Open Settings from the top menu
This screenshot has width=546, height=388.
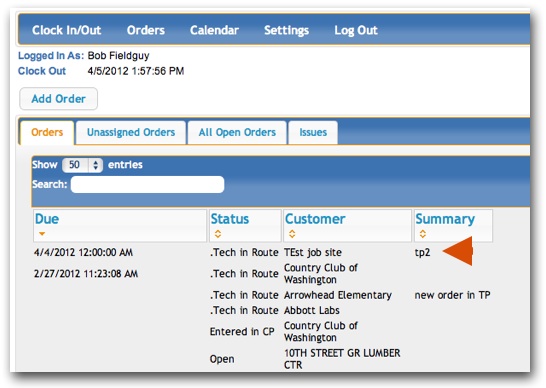pos(286,30)
